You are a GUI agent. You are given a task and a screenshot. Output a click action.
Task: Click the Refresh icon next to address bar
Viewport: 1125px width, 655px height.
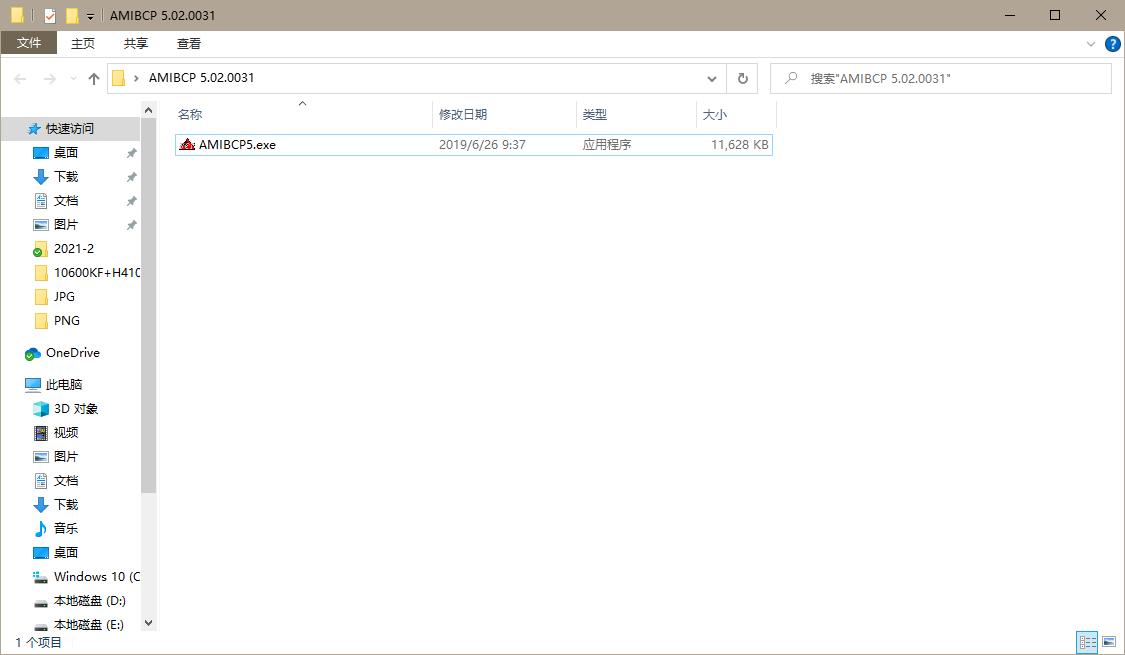click(741, 78)
